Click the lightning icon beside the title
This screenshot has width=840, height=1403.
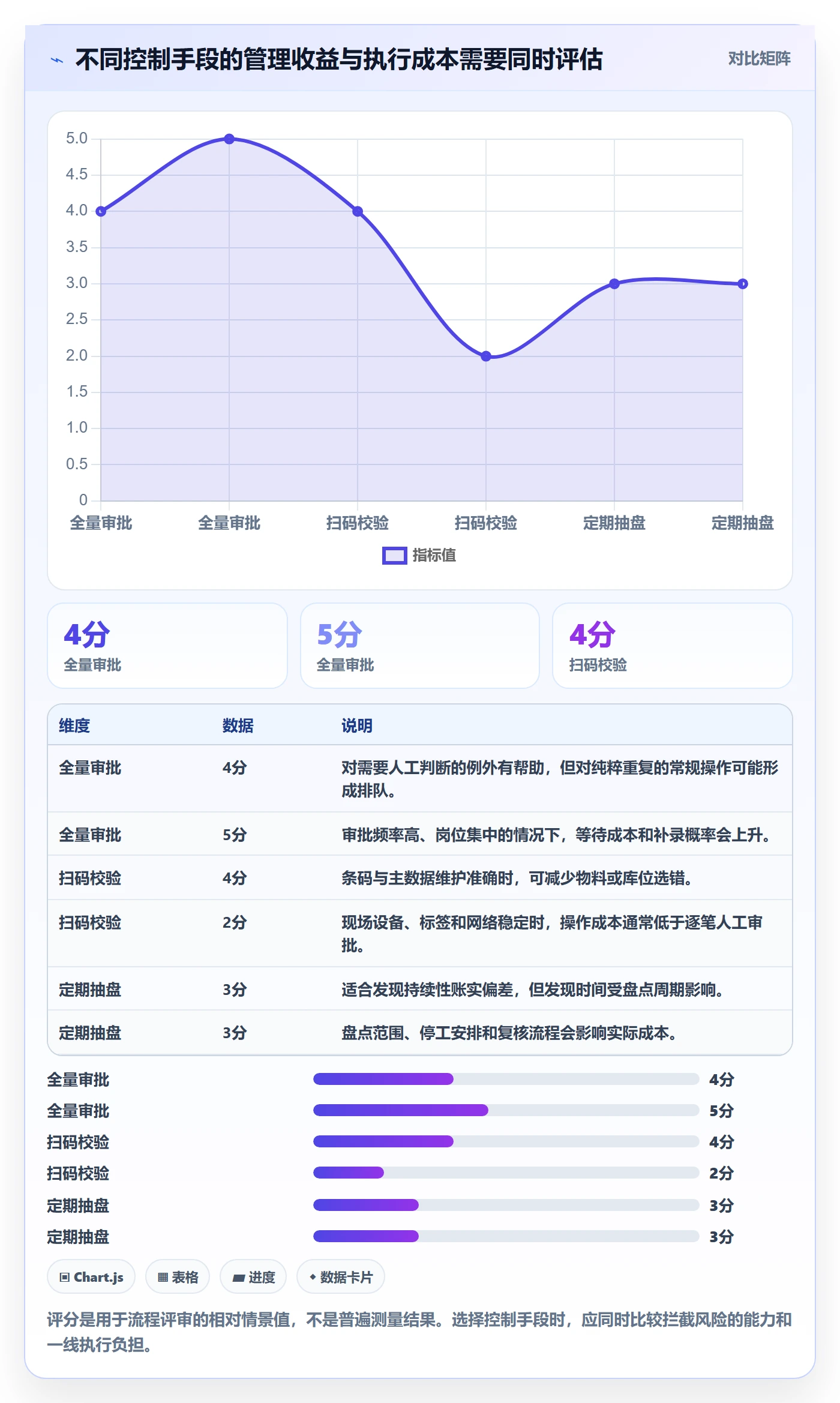coord(57,60)
